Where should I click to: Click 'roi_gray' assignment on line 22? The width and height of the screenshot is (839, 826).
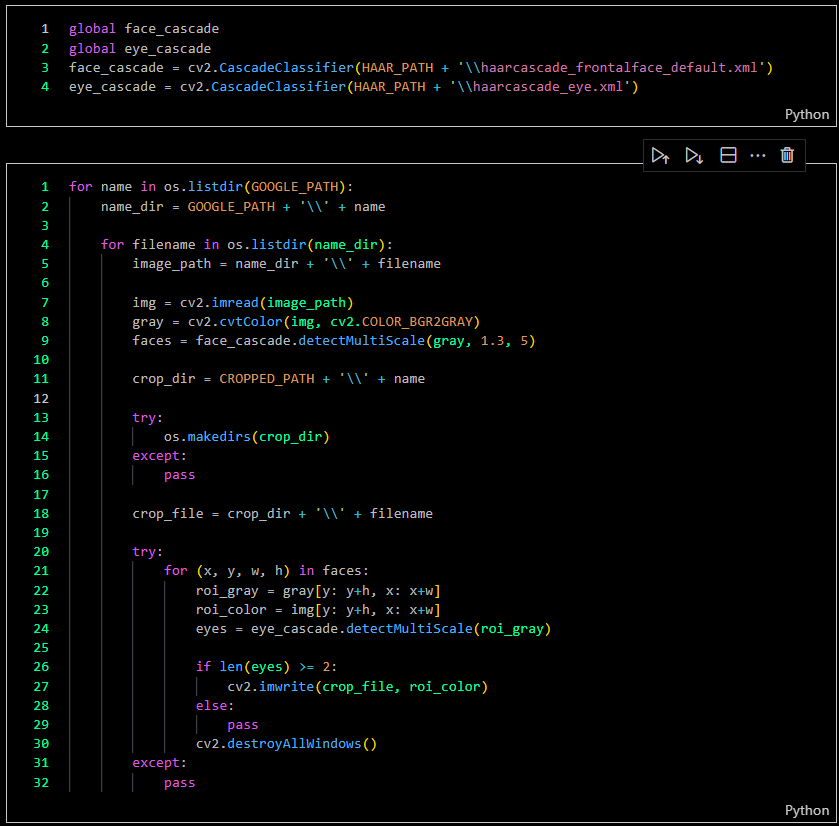(x=227, y=591)
